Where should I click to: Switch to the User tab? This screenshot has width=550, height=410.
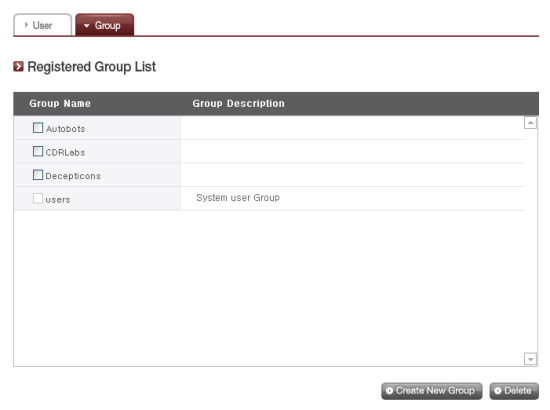[43, 25]
